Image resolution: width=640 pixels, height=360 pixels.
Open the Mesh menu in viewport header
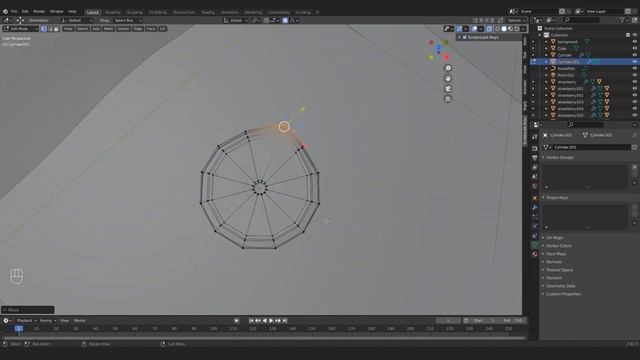(x=109, y=29)
